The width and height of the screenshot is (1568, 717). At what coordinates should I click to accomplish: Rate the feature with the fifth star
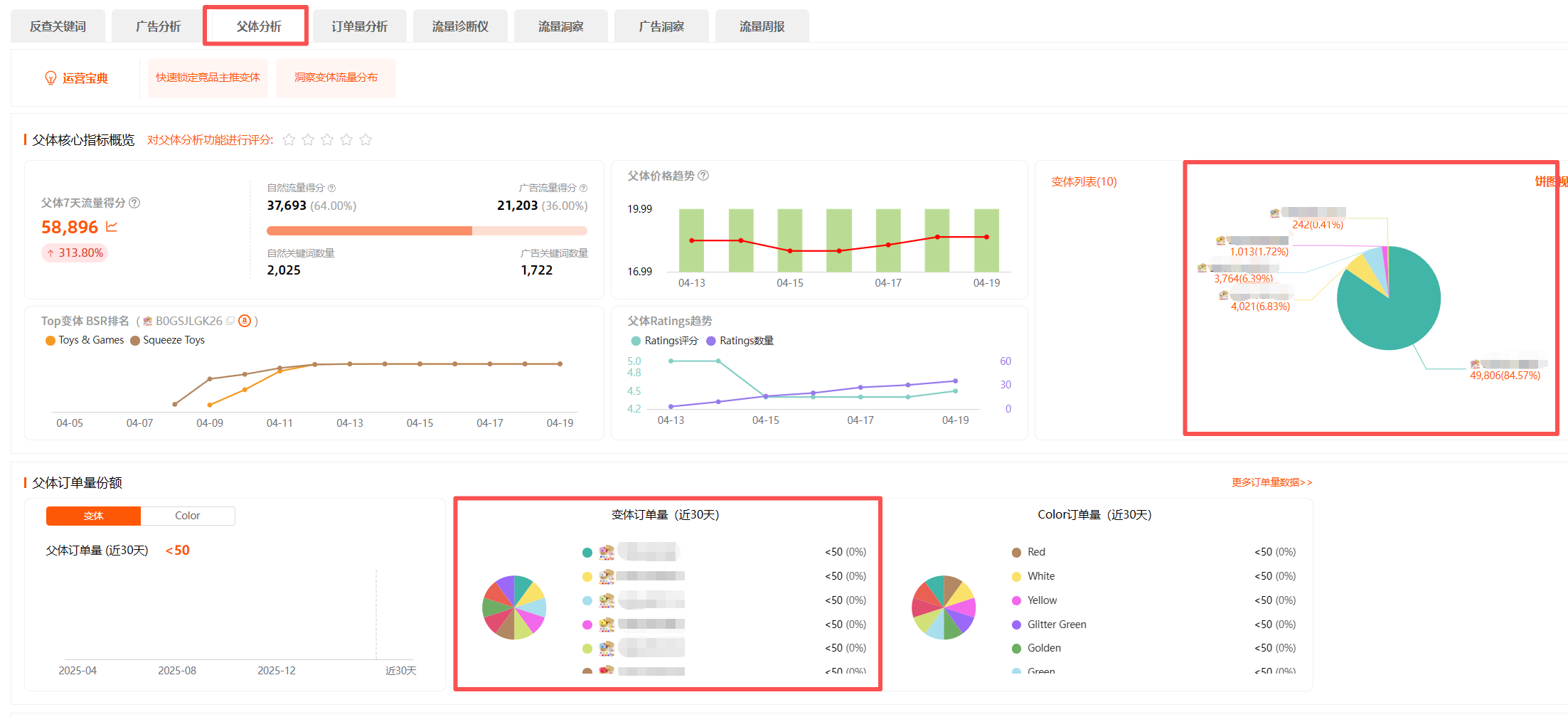[366, 140]
